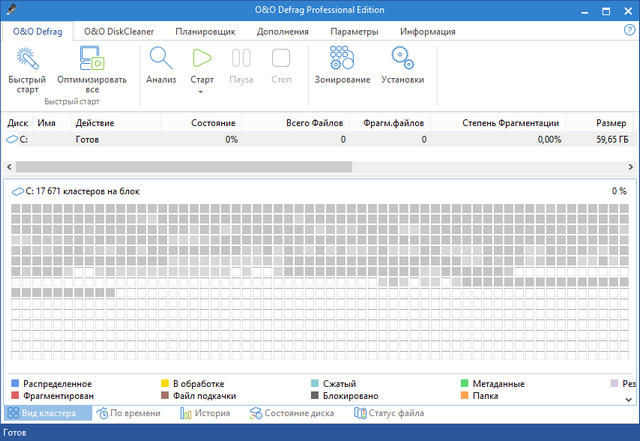Select the C: drive icon in list
This screenshot has width=640, height=441.
[x=12, y=140]
